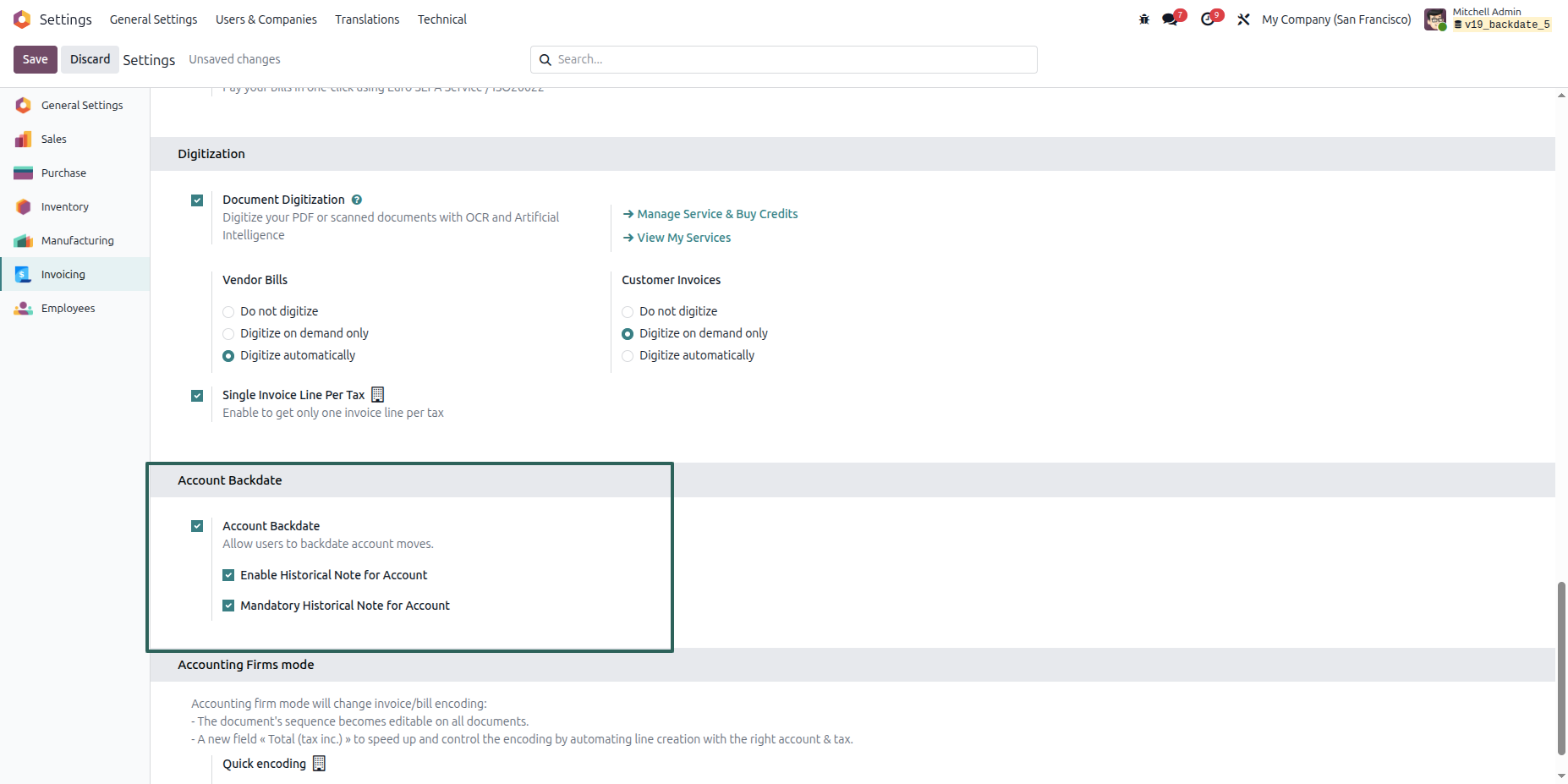The image size is (1568, 784).
Task: Click the vertical scrollbar thumb
Action: (1561, 668)
